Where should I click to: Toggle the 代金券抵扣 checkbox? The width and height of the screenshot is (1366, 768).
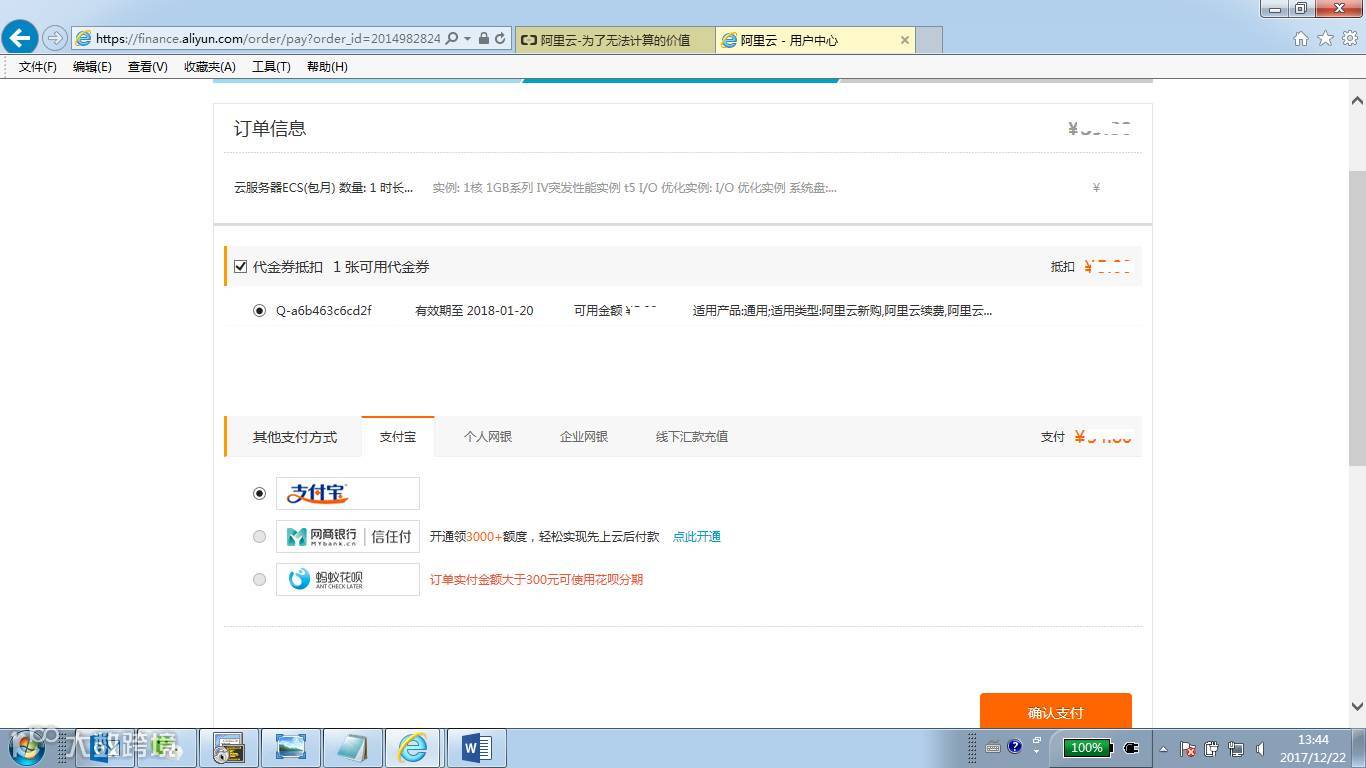pyautogui.click(x=240, y=267)
